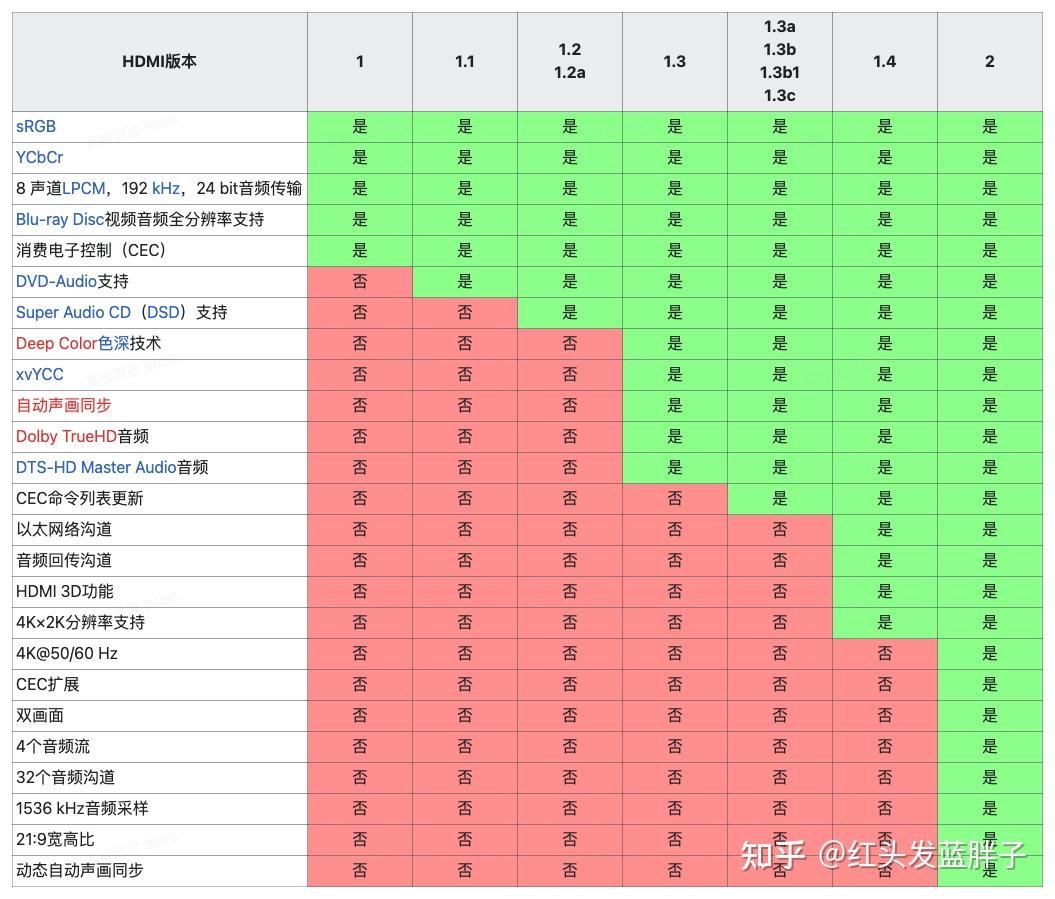Click 是 for sRGB in version 1
This screenshot has width=1055, height=899.
pyautogui.click(x=360, y=127)
